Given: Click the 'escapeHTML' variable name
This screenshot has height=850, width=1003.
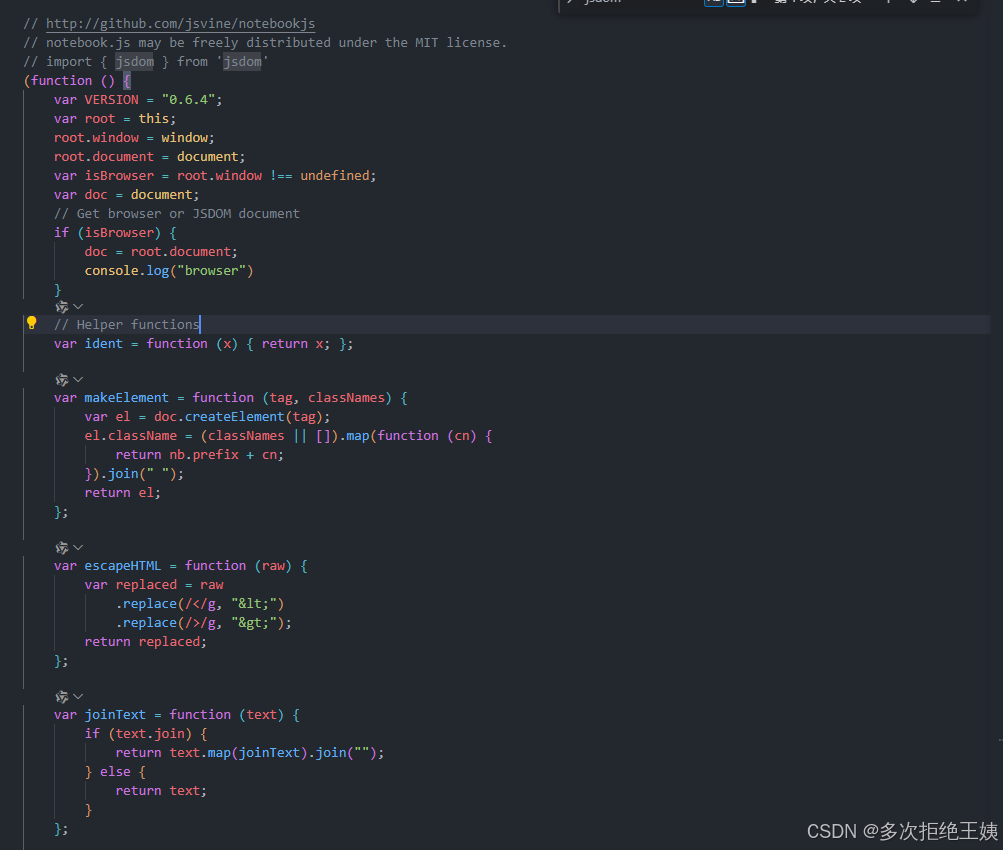Looking at the screenshot, I should (123, 566).
